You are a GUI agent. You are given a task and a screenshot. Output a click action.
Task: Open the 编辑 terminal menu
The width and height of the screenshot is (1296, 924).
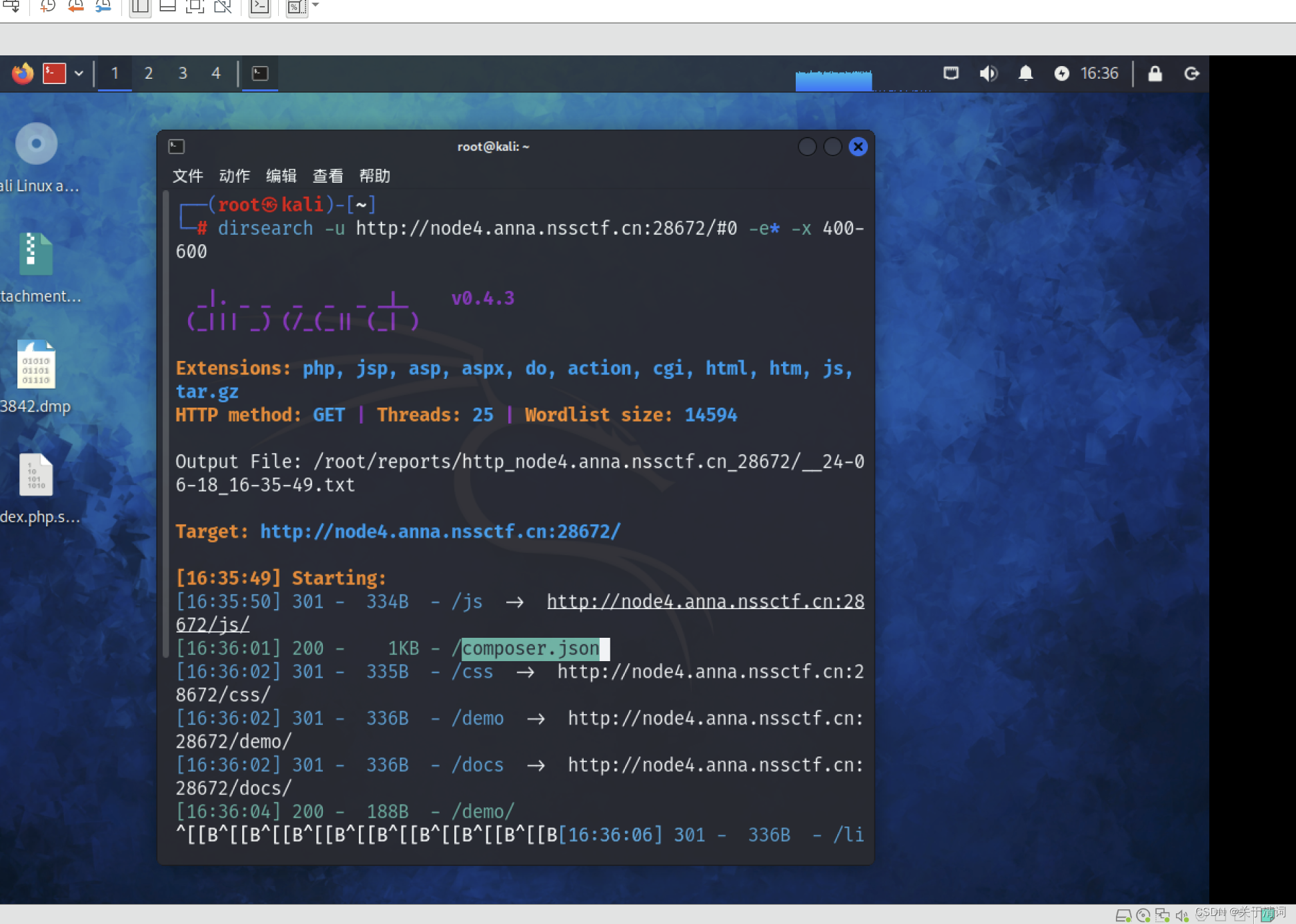coord(281,176)
